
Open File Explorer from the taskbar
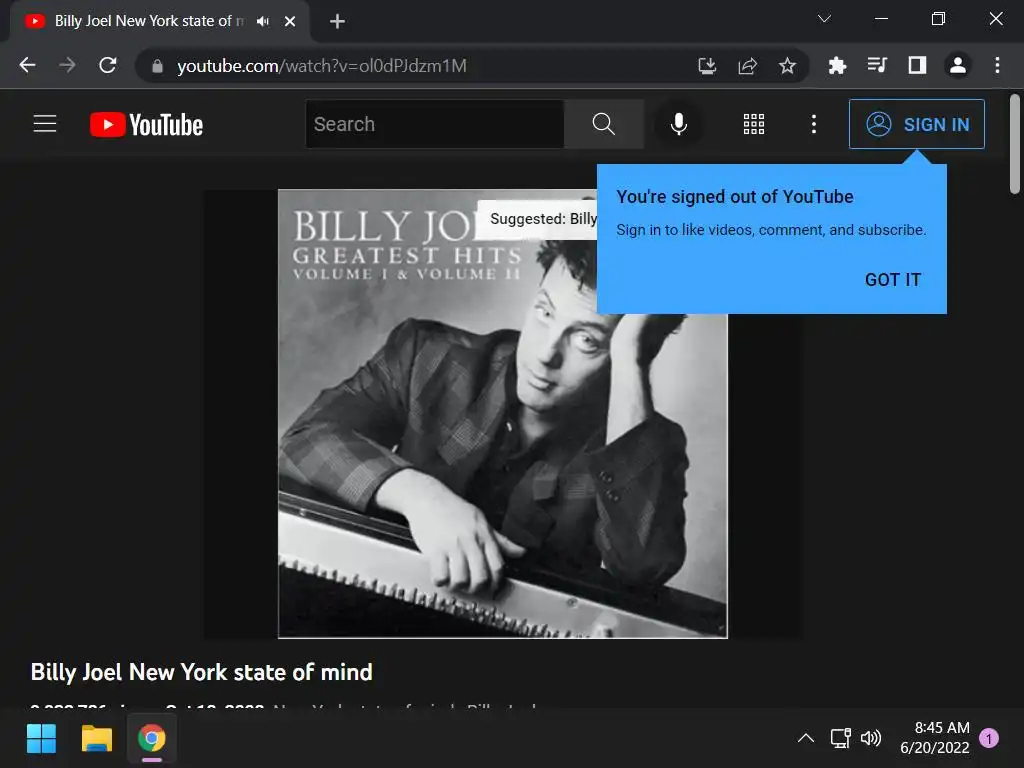click(x=97, y=739)
